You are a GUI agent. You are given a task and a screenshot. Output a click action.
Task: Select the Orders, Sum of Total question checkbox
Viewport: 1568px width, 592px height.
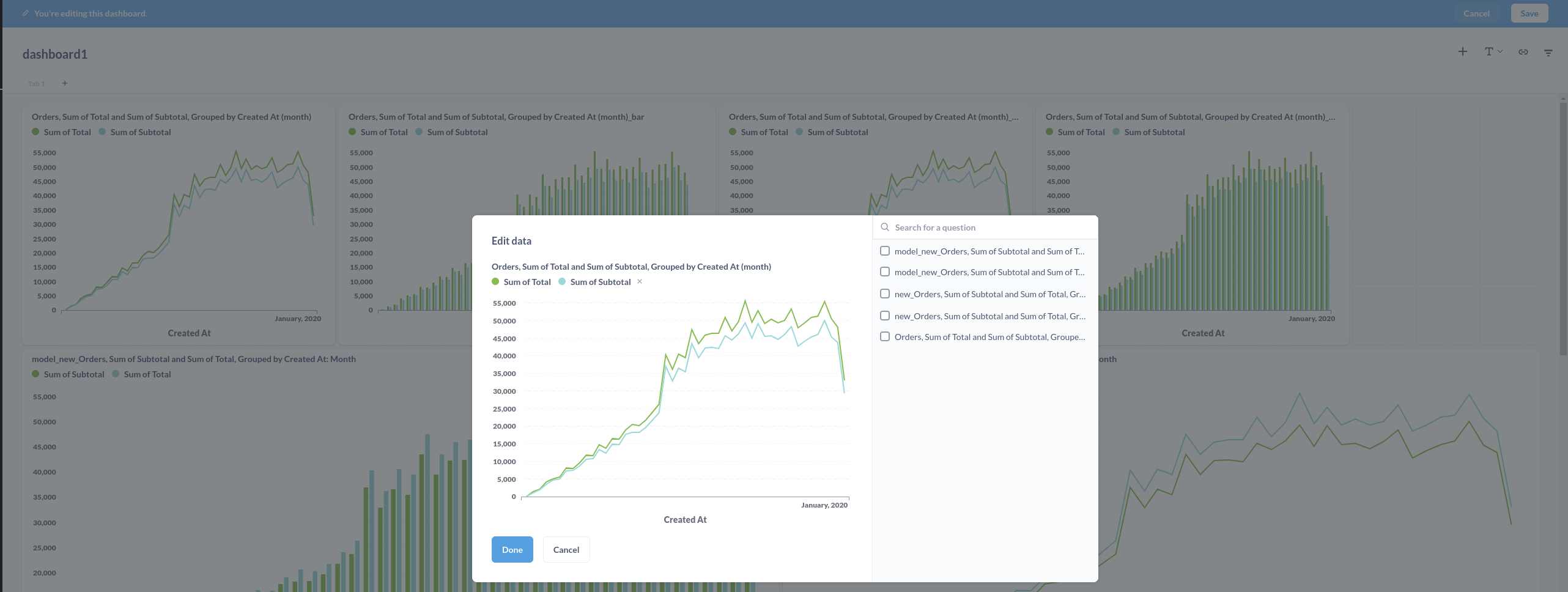coord(885,336)
